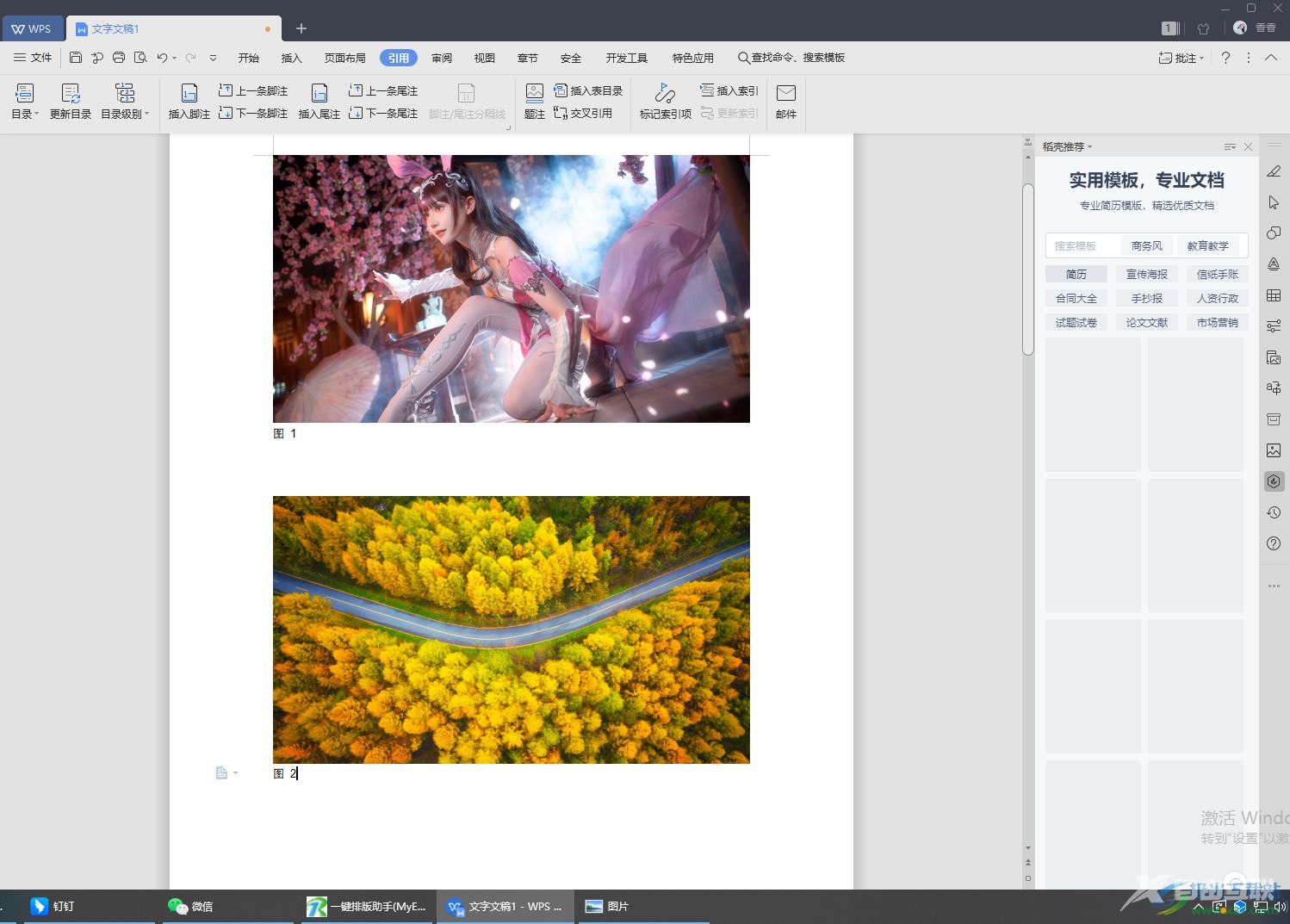The width and height of the screenshot is (1290, 924).
Task: Switch to the 页面布局 ribbon tab
Action: point(345,58)
